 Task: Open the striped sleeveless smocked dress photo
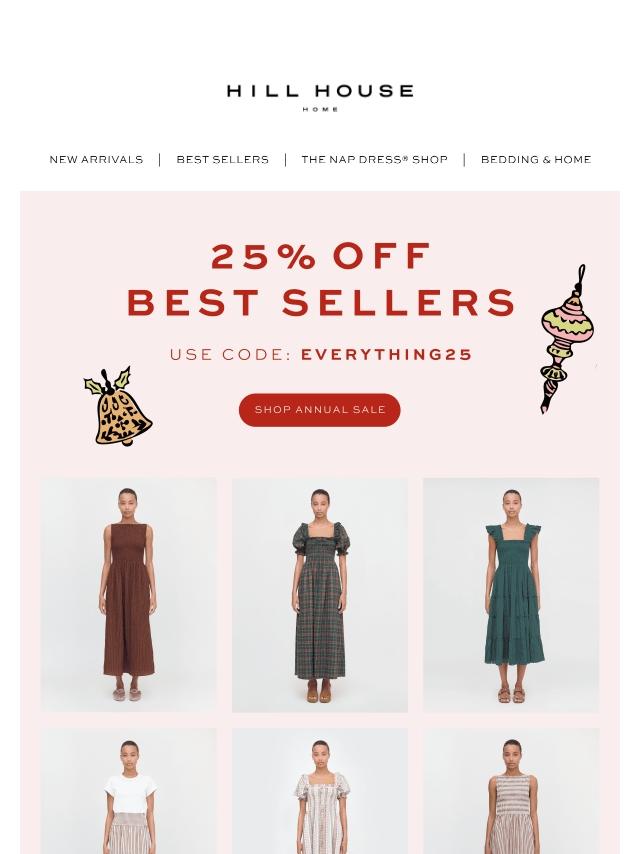pyautogui.click(x=511, y=791)
